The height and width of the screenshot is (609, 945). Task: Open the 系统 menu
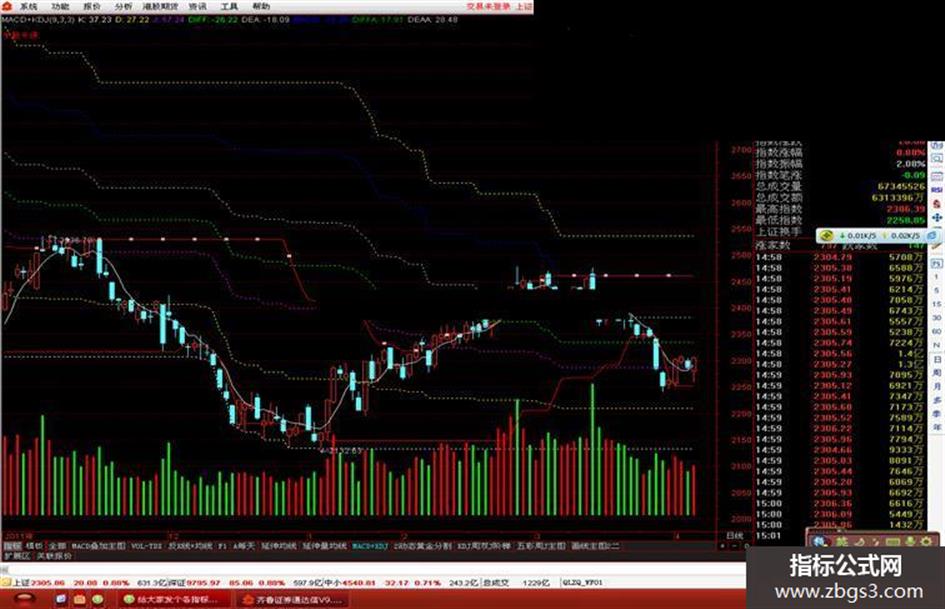(x=28, y=7)
